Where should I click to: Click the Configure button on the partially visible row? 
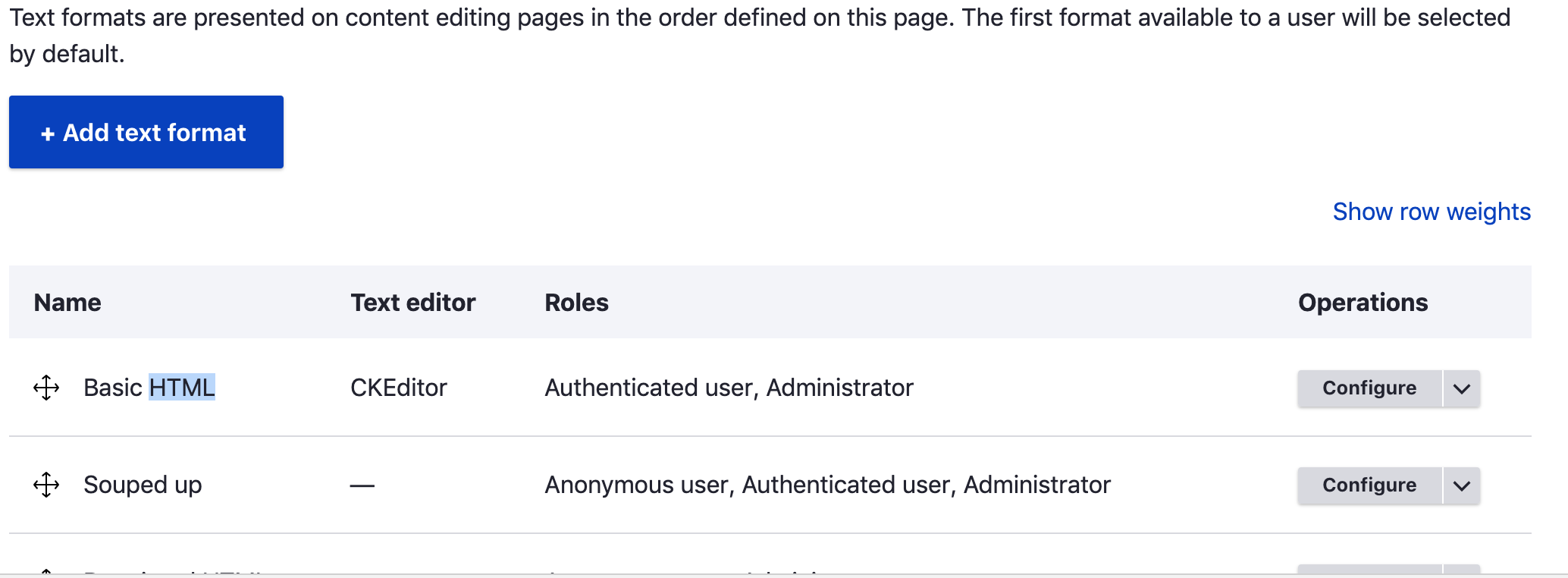(x=1367, y=573)
